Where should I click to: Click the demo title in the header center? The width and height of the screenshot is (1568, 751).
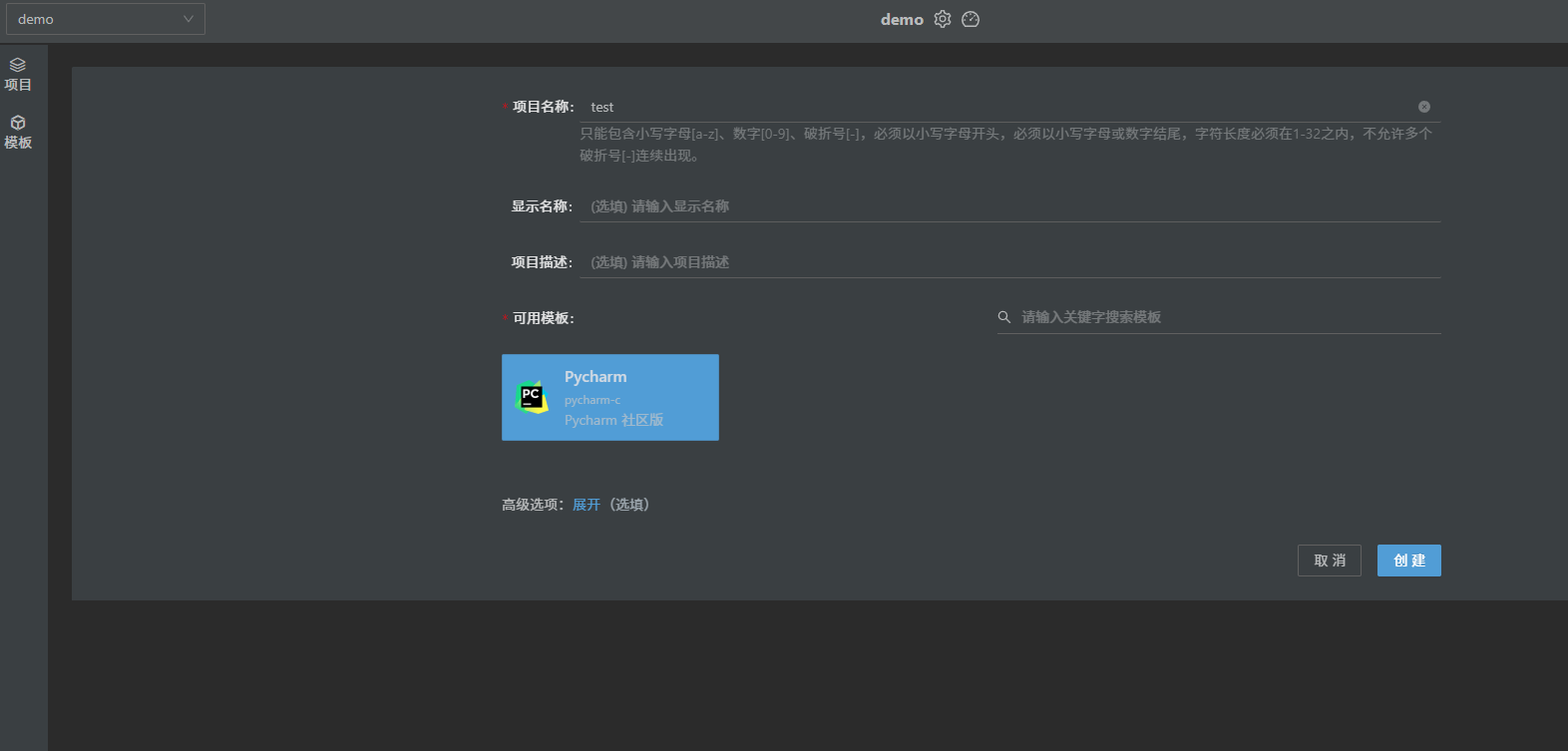point(902,20)
